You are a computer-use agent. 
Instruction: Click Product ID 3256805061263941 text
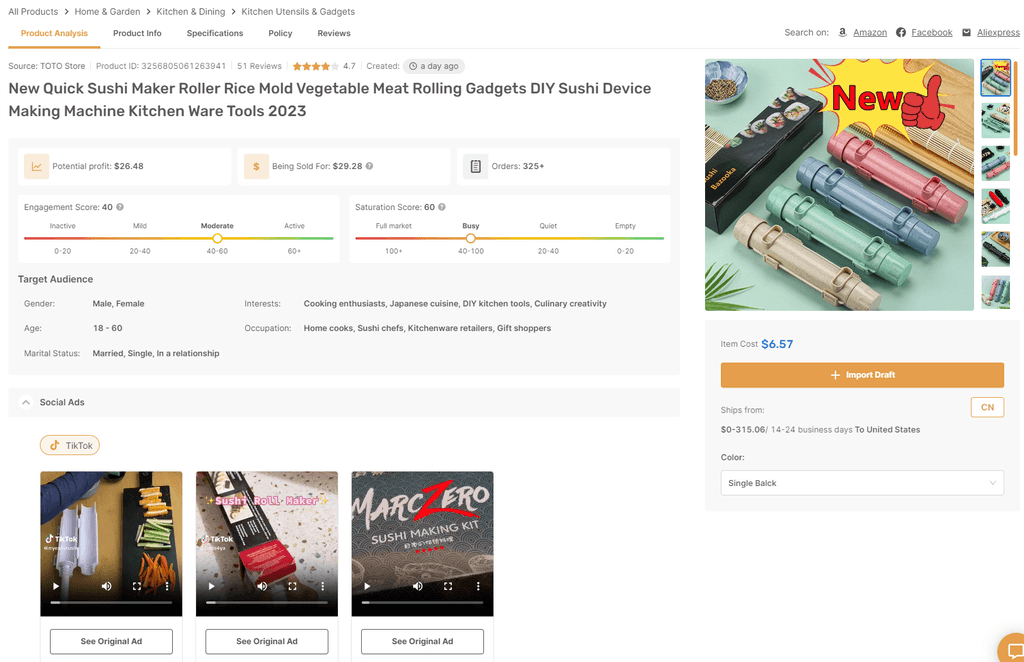pyautogui.click(x=161, y=66)
